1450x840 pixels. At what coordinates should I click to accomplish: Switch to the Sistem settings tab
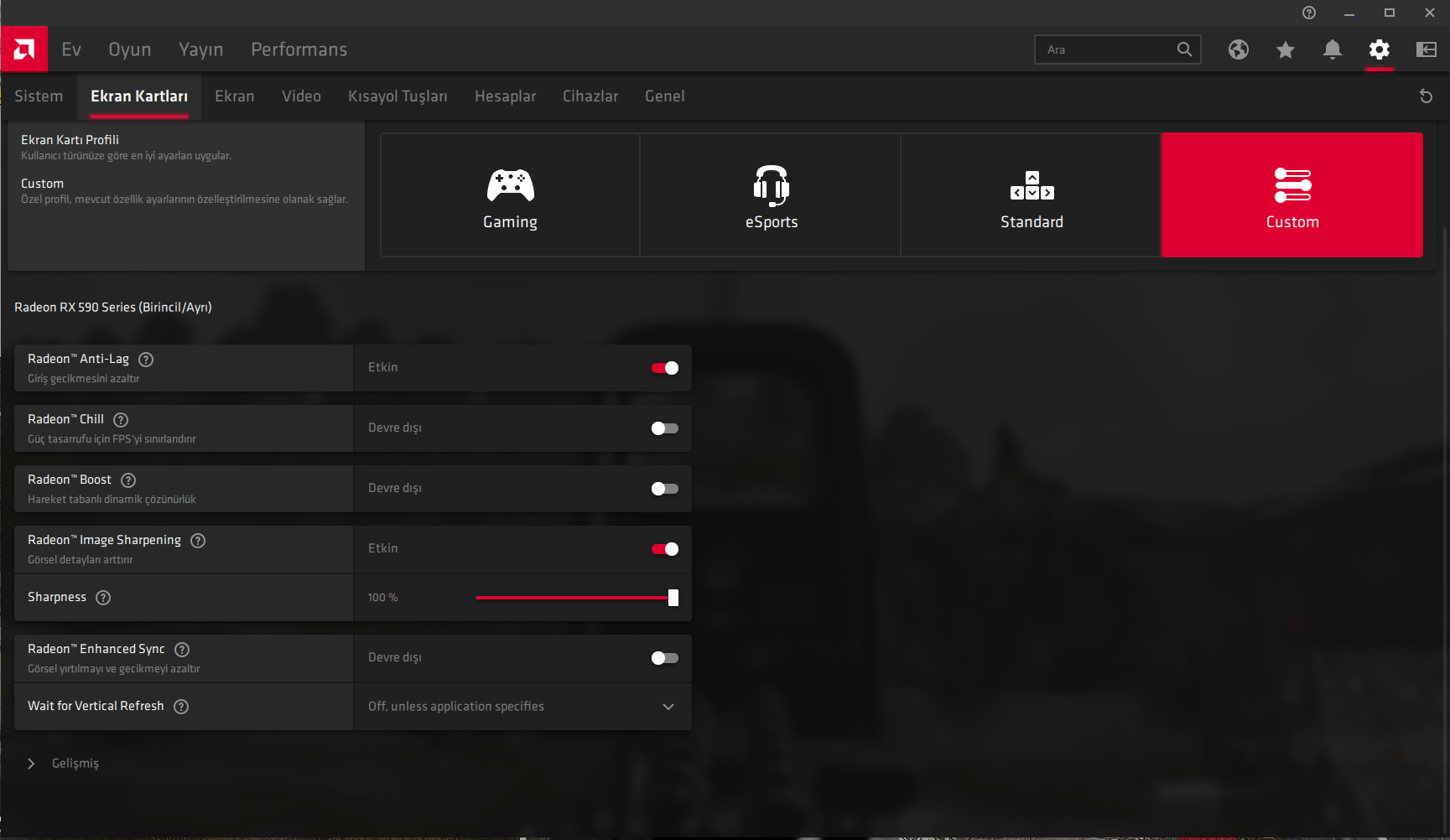point(39,96)
